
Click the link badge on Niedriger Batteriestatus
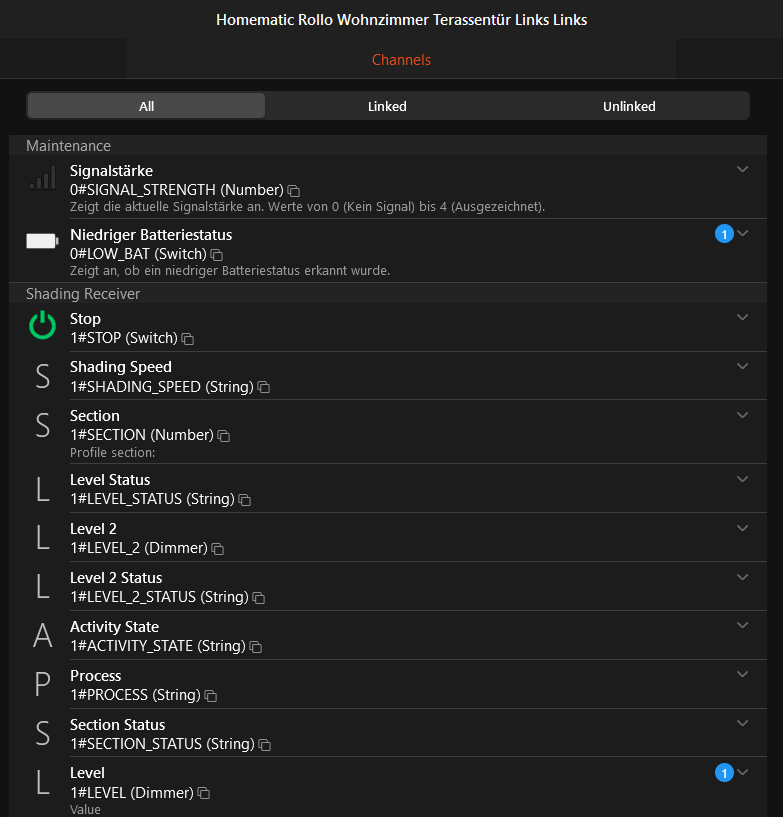tap(724, 234)
